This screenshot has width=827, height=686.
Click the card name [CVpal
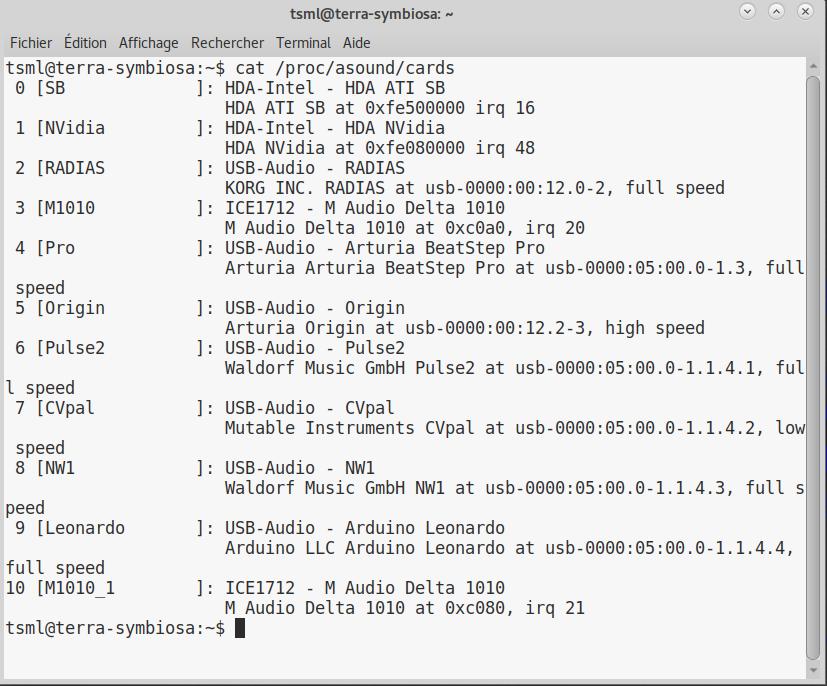pos(65,408)
